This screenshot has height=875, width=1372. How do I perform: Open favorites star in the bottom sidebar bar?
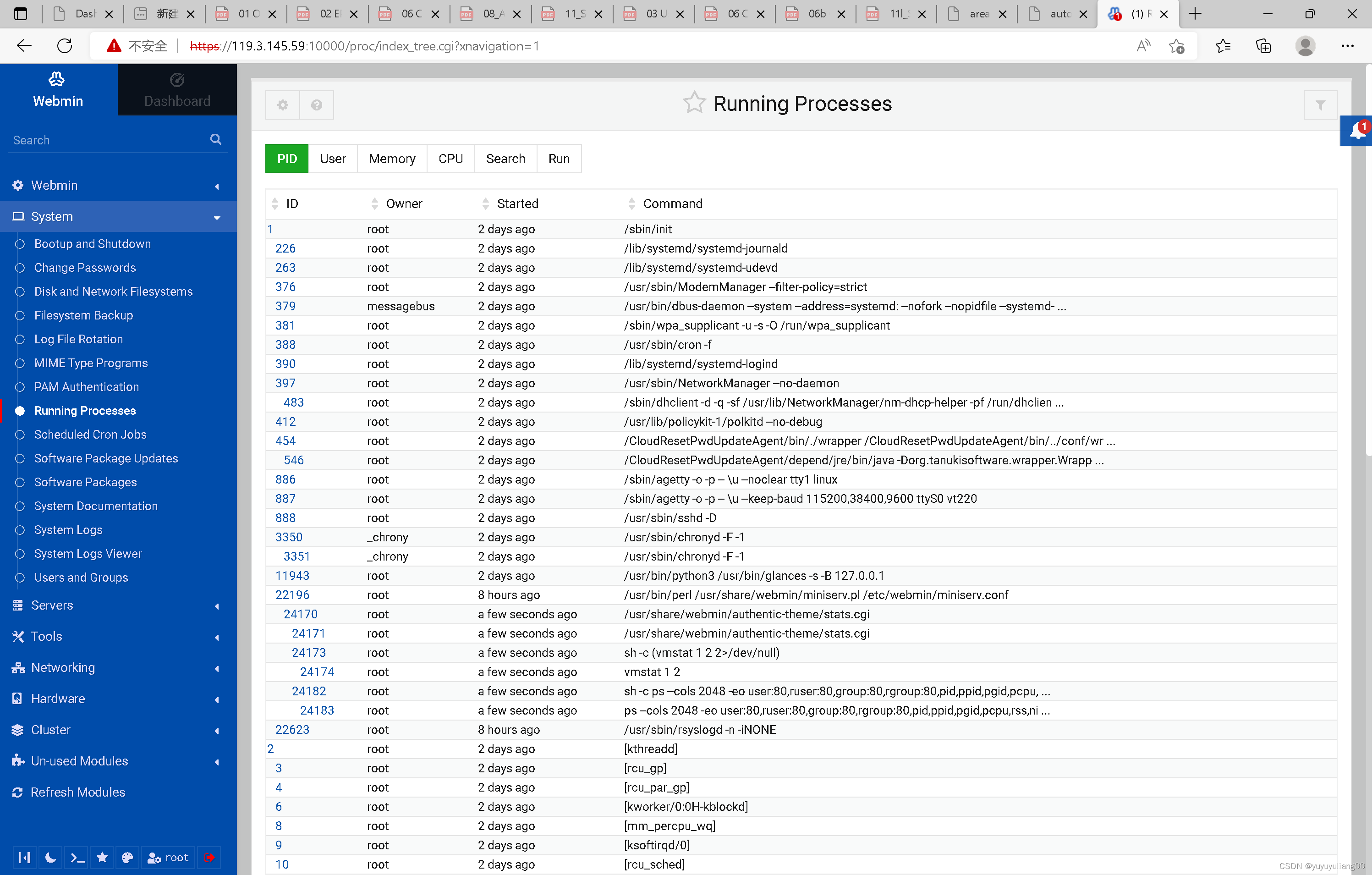[102, 857]
